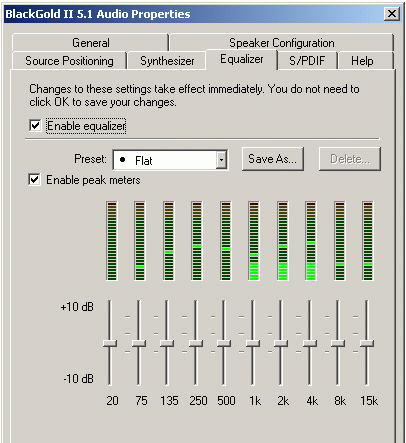The height and width of the screenshot is (443, 406).
Task: Click the Save As... button
Action: tap(273, 159)
